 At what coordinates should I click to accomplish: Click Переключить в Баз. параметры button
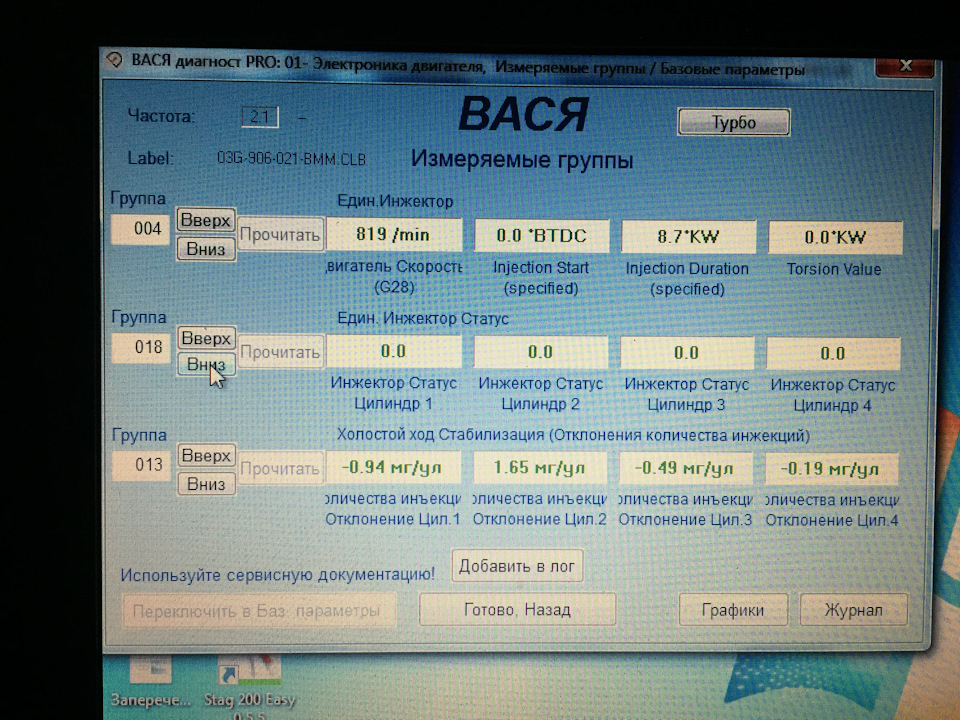(x=258, y=611)
